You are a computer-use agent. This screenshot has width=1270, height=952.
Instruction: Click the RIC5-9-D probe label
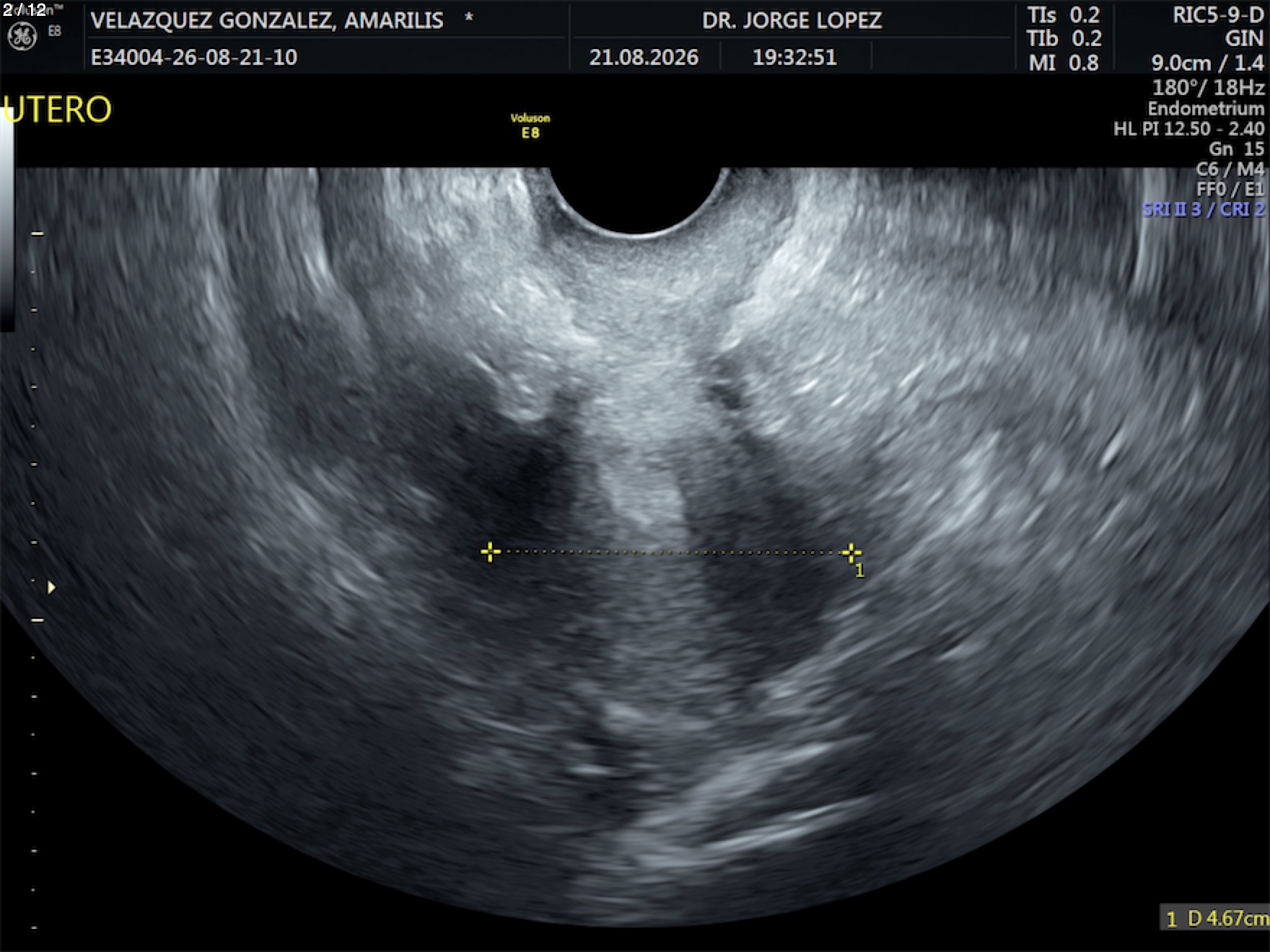click(1218, 15)
